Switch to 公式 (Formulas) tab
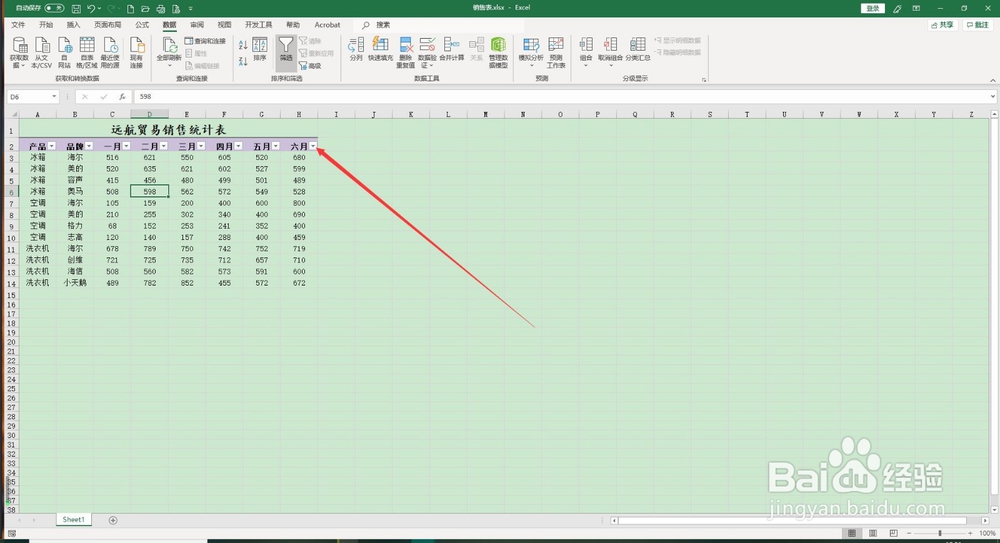This screenshot has width=1000, height=543. 142,25
